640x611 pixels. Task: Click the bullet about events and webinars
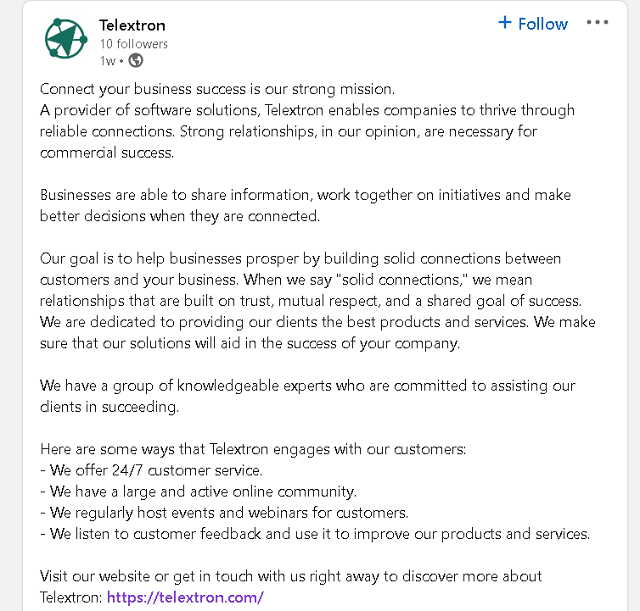224,513
